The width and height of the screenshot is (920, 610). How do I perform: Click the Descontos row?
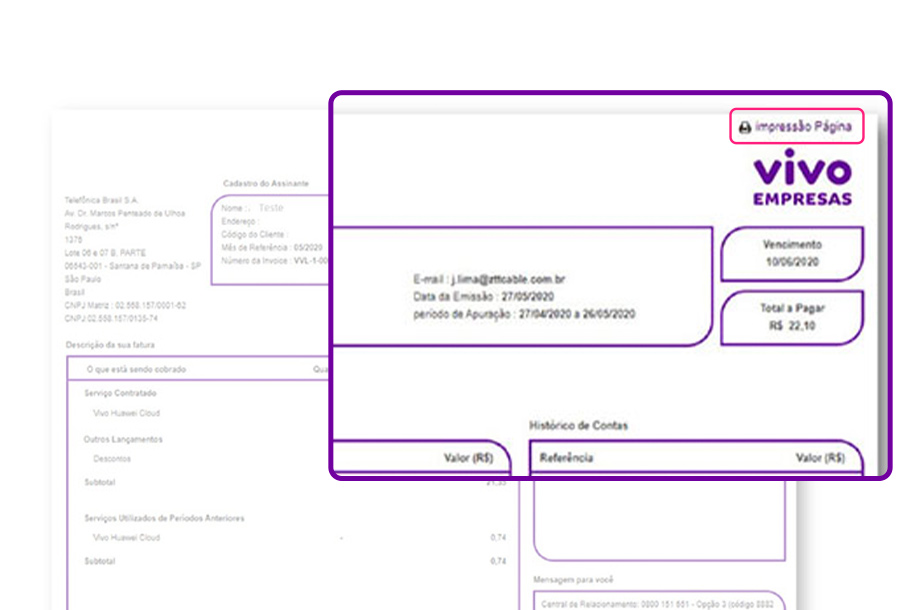pyautogui.click(x=112, y=459)
